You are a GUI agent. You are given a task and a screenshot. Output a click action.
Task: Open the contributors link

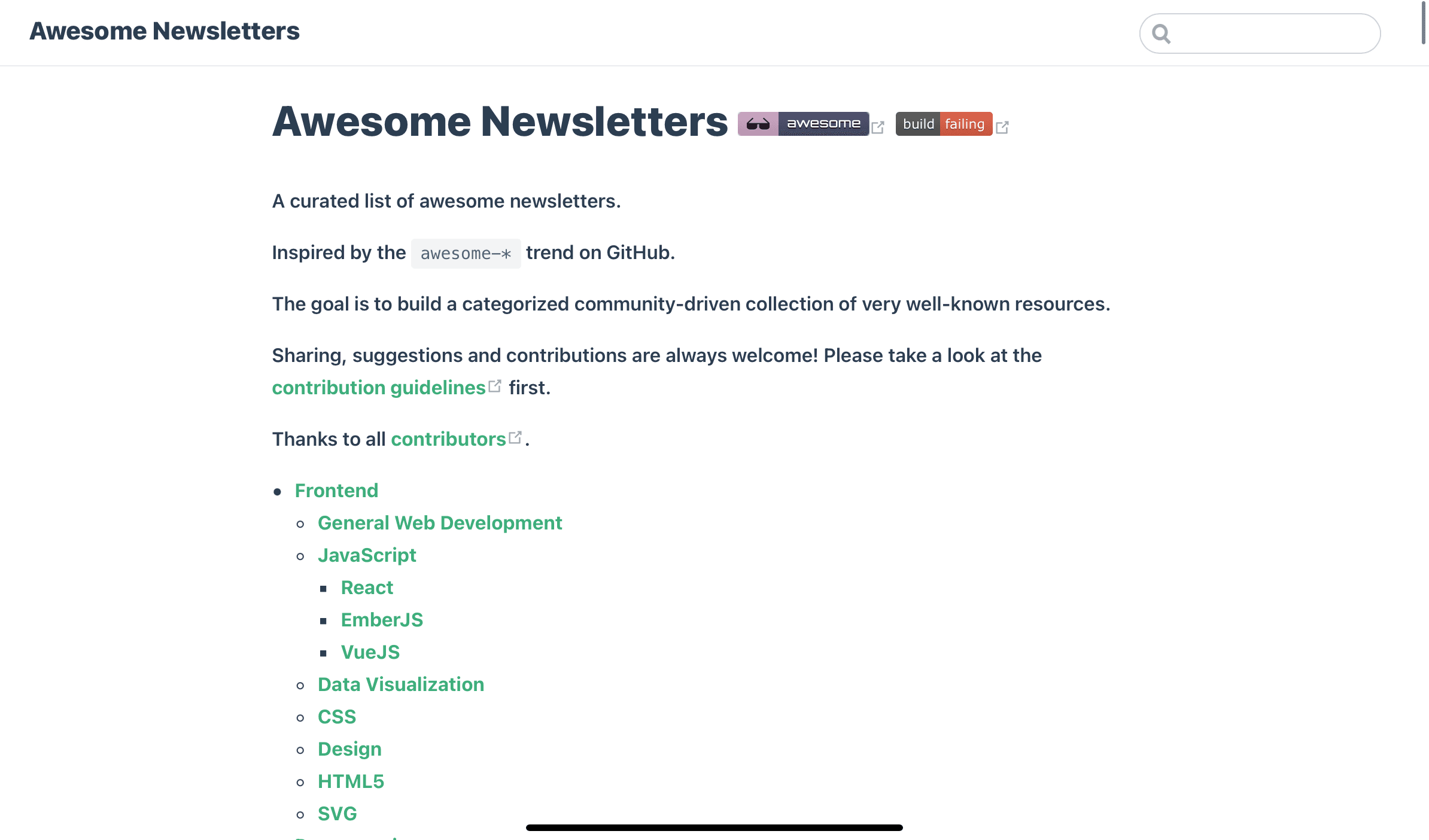coord(455,438)
